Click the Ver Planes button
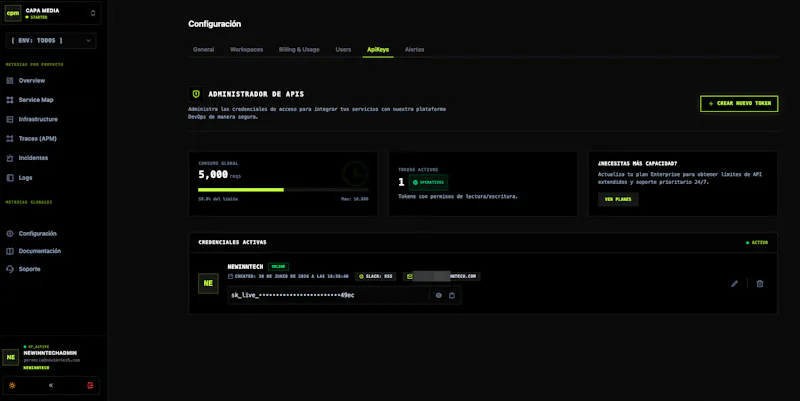 [x=618, y=199]
